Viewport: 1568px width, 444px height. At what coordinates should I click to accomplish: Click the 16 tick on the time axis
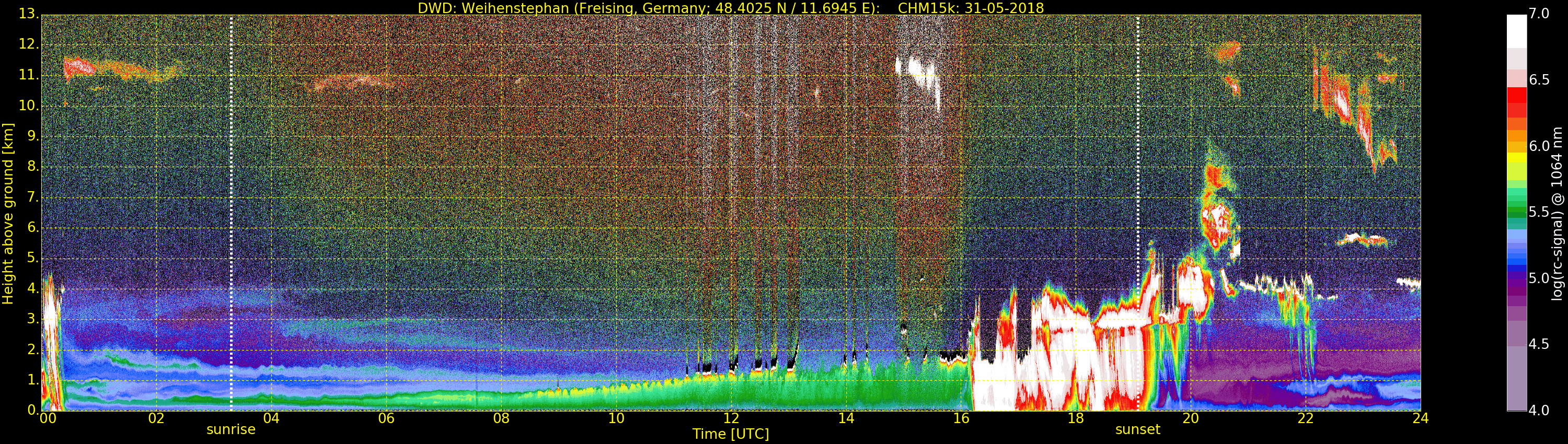[961, 418]
